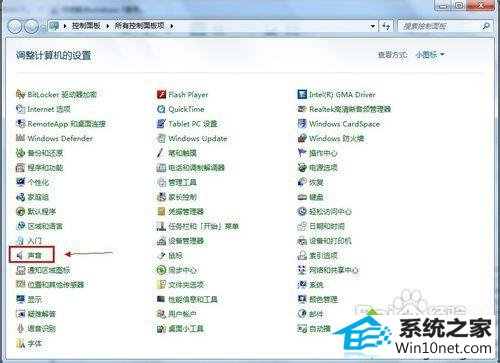This screenshot has width=500, height=363.
Task: Open 恢复 (Recovery) link
Action: pyautogui.click(x=316, y=182)
